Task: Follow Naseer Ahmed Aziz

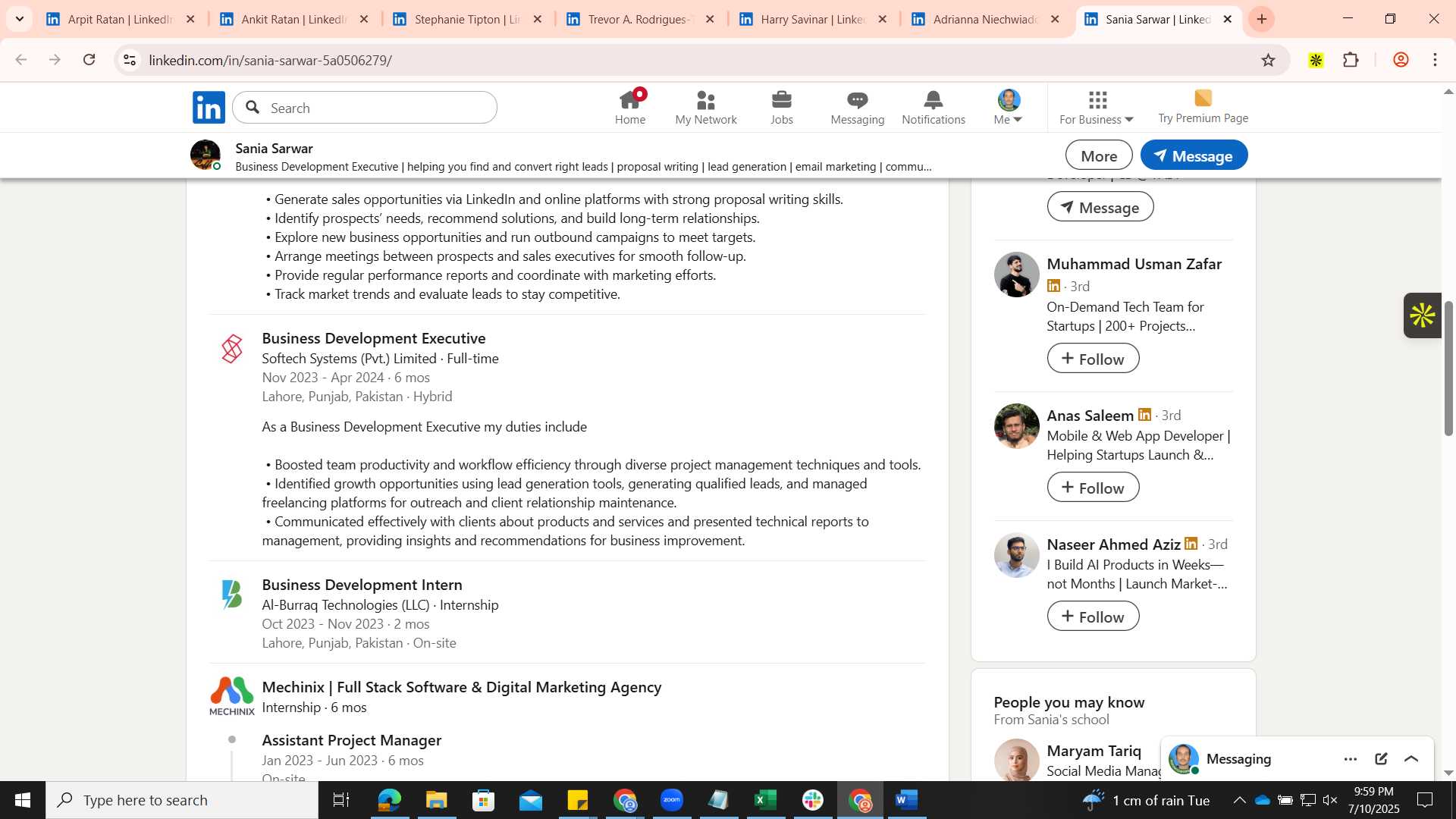Action: [x=1093, y=617]
